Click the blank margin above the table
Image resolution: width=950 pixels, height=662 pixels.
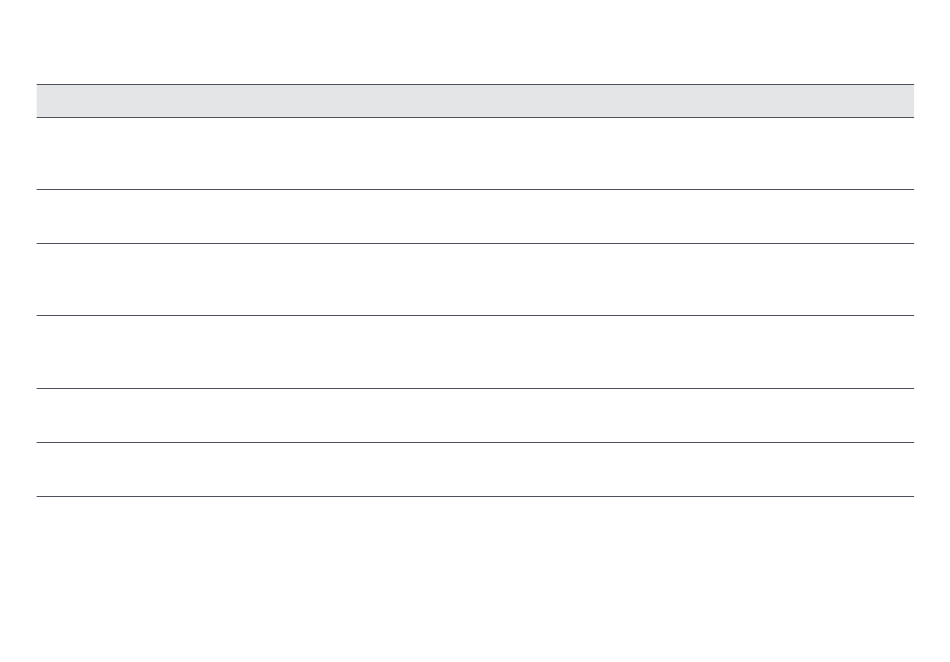475,41
